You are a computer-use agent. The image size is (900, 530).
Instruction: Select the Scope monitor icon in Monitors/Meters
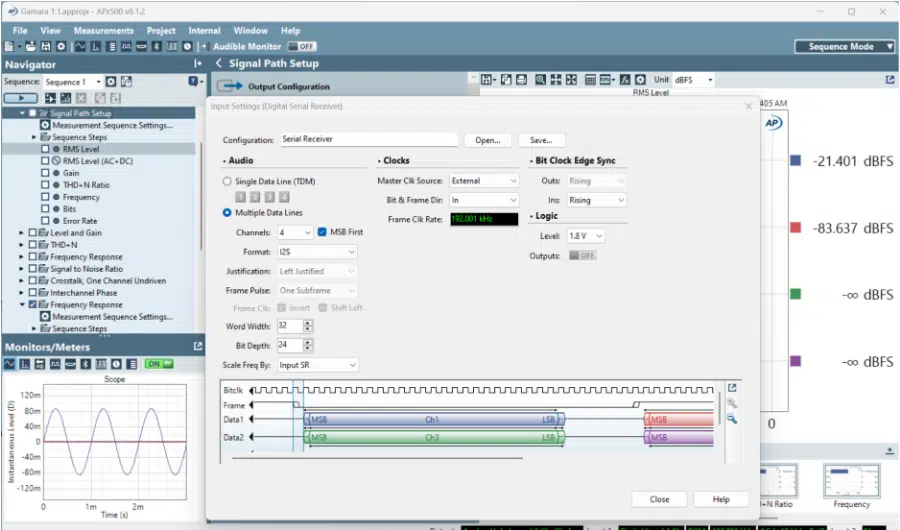[x=10, y=364]
